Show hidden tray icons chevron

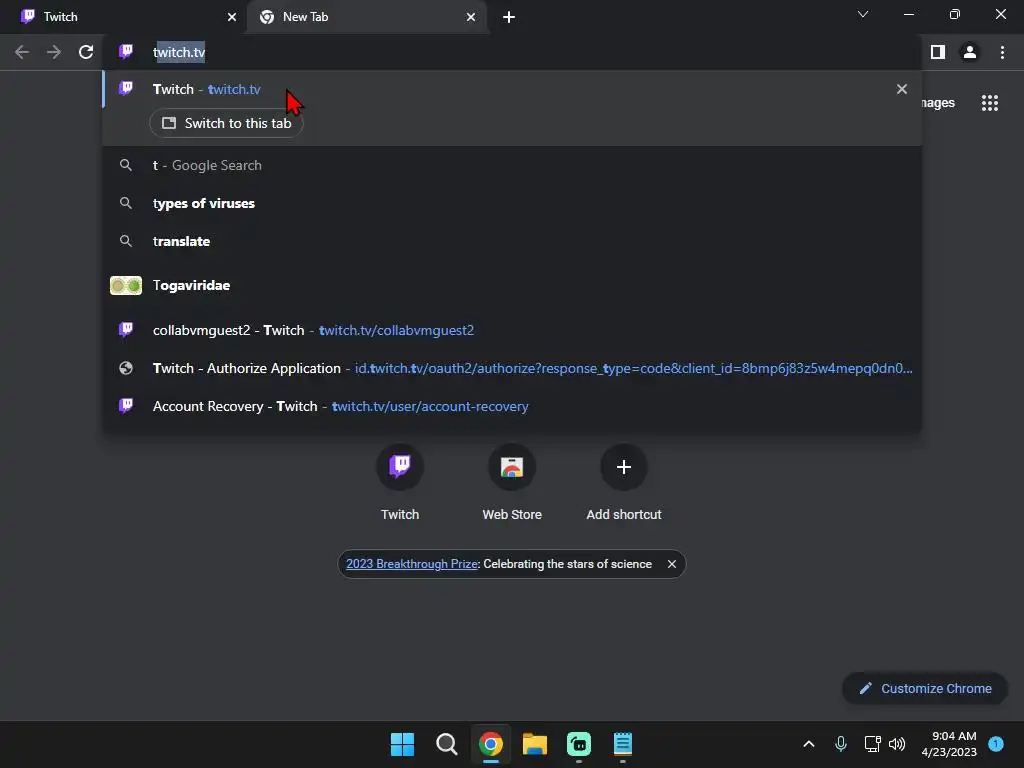click(x=808, y=744)
